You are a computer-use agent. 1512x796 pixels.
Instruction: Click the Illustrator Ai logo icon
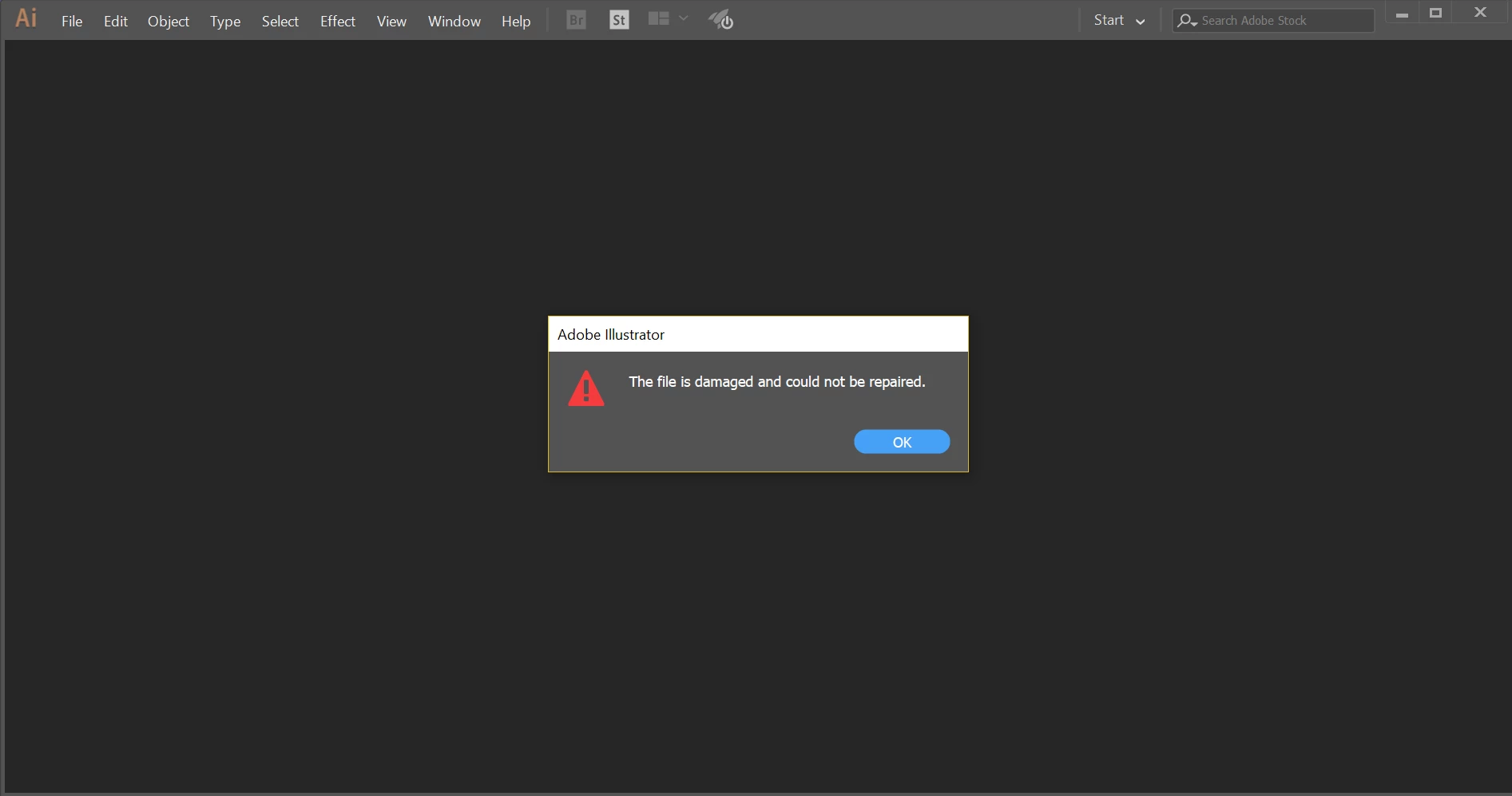point(26,18)
